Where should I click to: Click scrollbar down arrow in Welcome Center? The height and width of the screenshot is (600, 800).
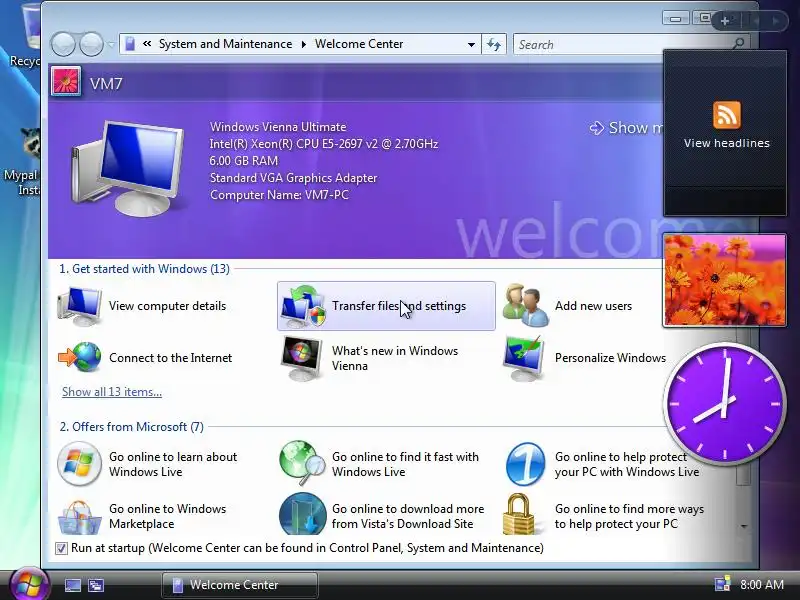(744, 527)
